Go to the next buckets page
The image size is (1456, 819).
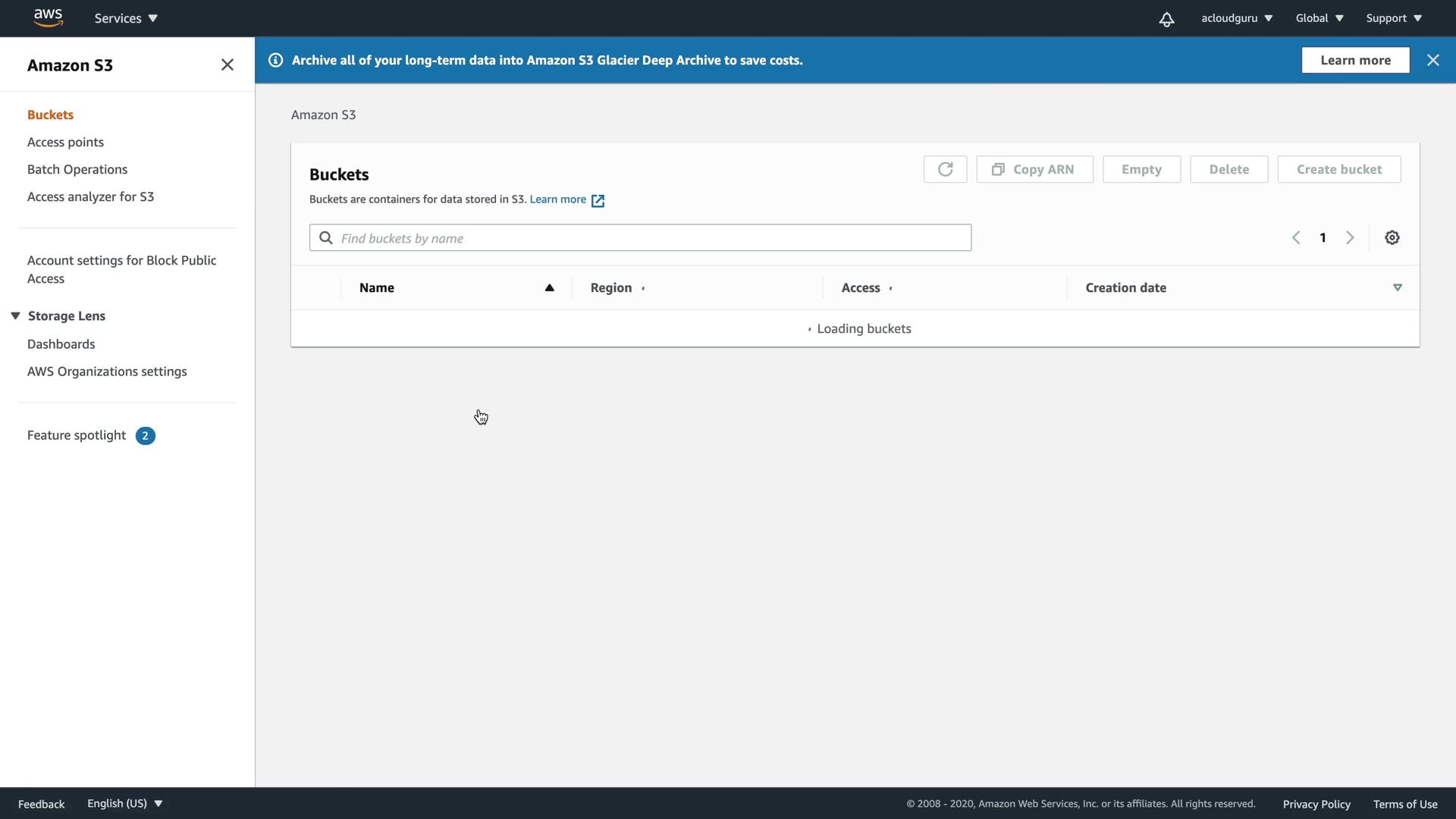click(1350, 237)
